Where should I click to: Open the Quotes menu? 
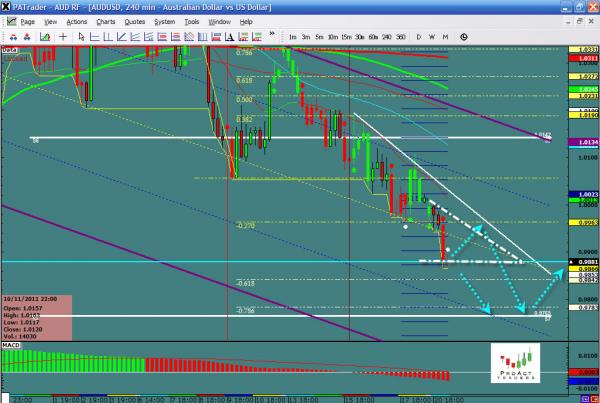(x=134, y=21)
